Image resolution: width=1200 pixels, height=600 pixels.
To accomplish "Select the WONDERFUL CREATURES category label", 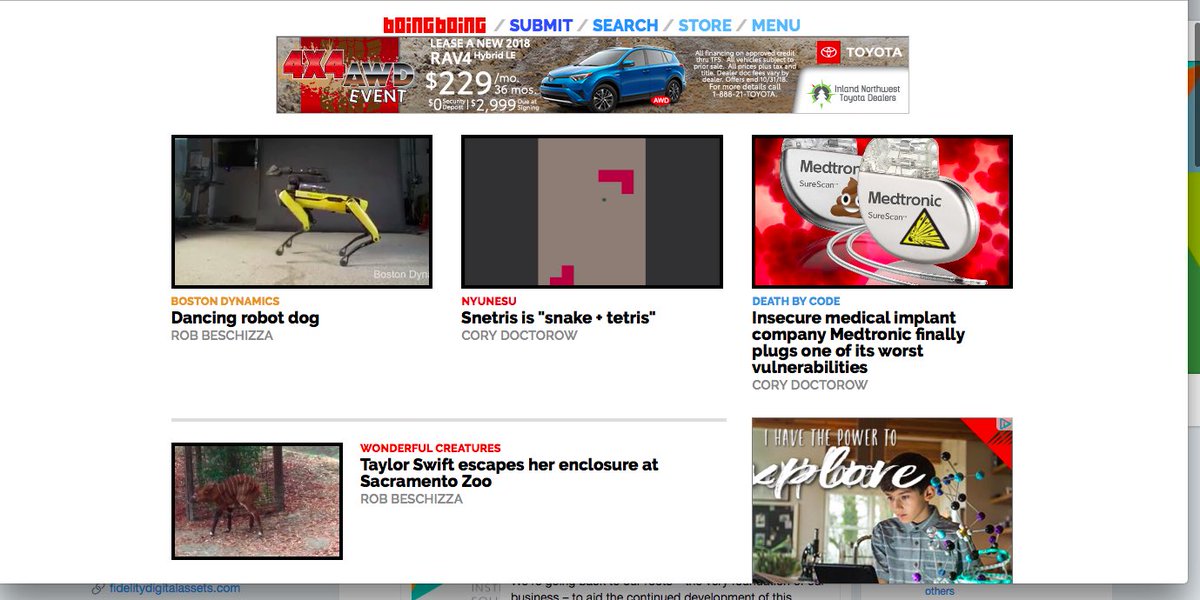I will click(x=430, y=448).
